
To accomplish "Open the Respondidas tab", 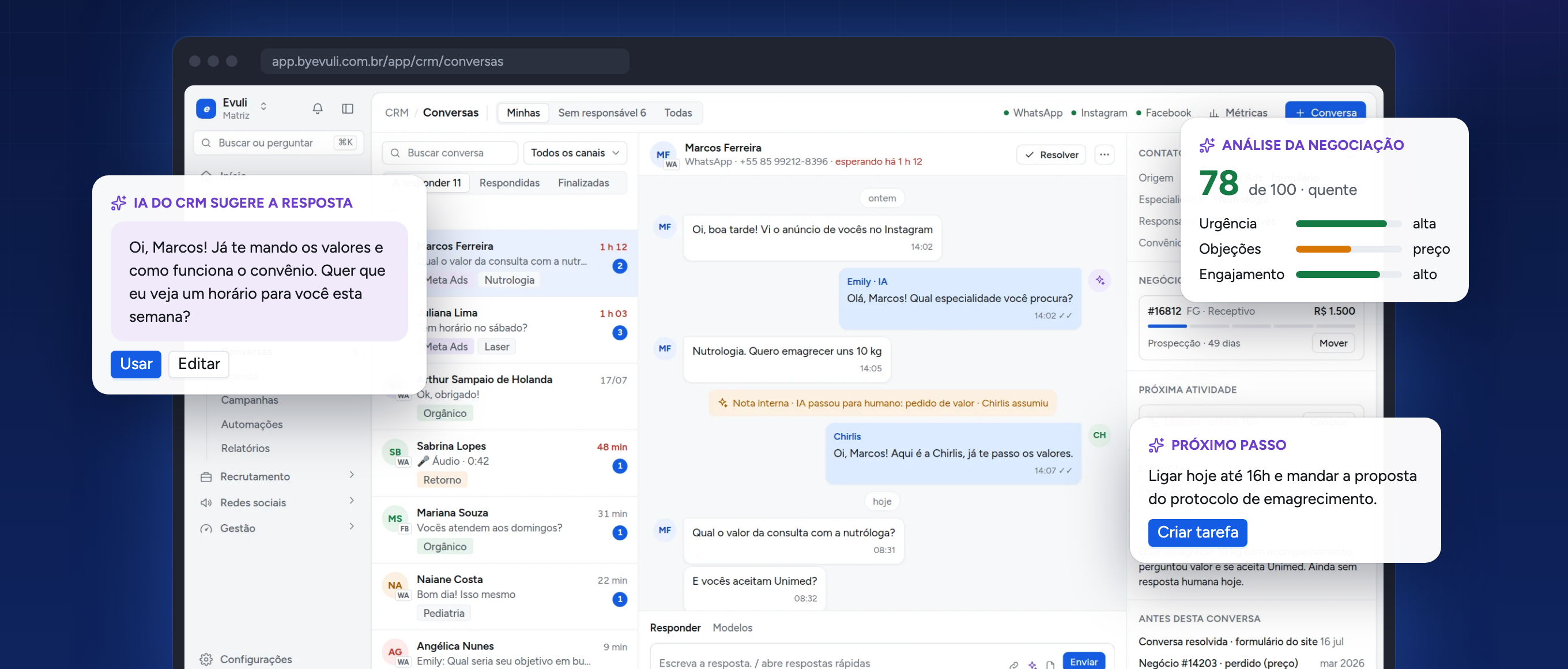I will coord(509,183).
